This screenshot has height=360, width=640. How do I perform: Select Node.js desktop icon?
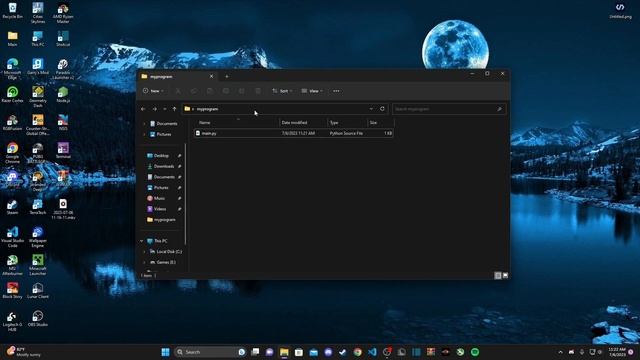click(x=63, y=95)
